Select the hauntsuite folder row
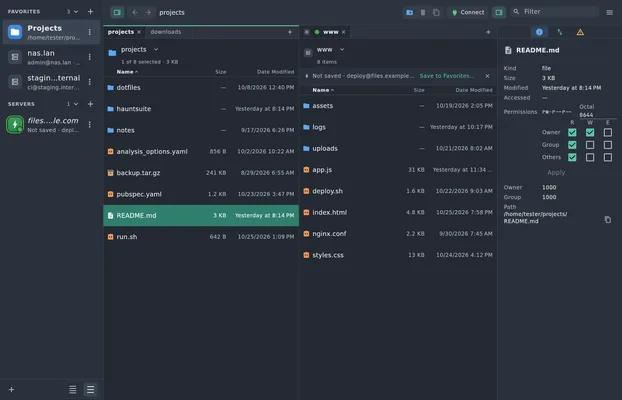Viewport: 622px width, 400px height. coord(201,109)
